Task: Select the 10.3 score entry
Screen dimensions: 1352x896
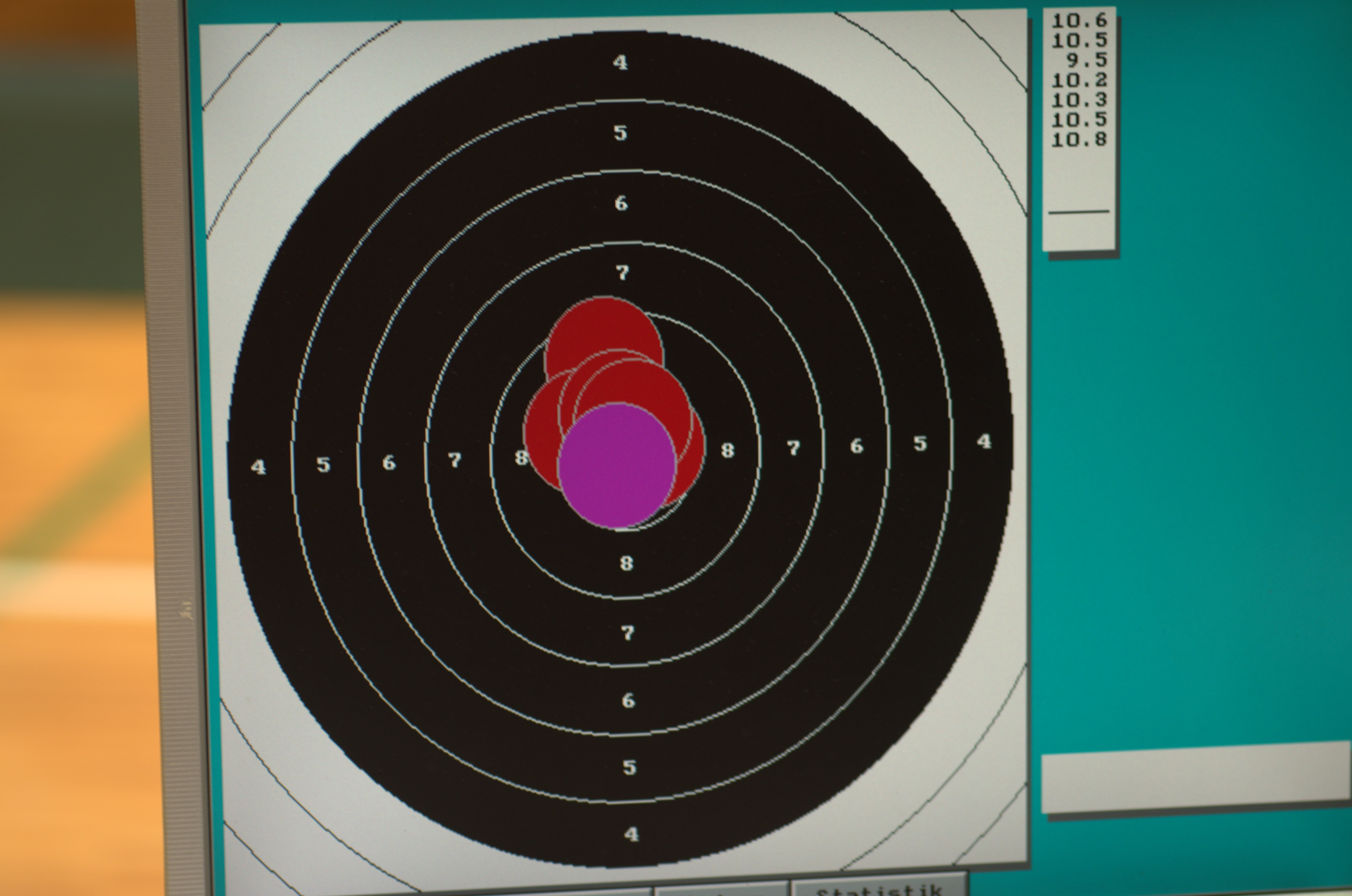Action: tap(1079, 100)
